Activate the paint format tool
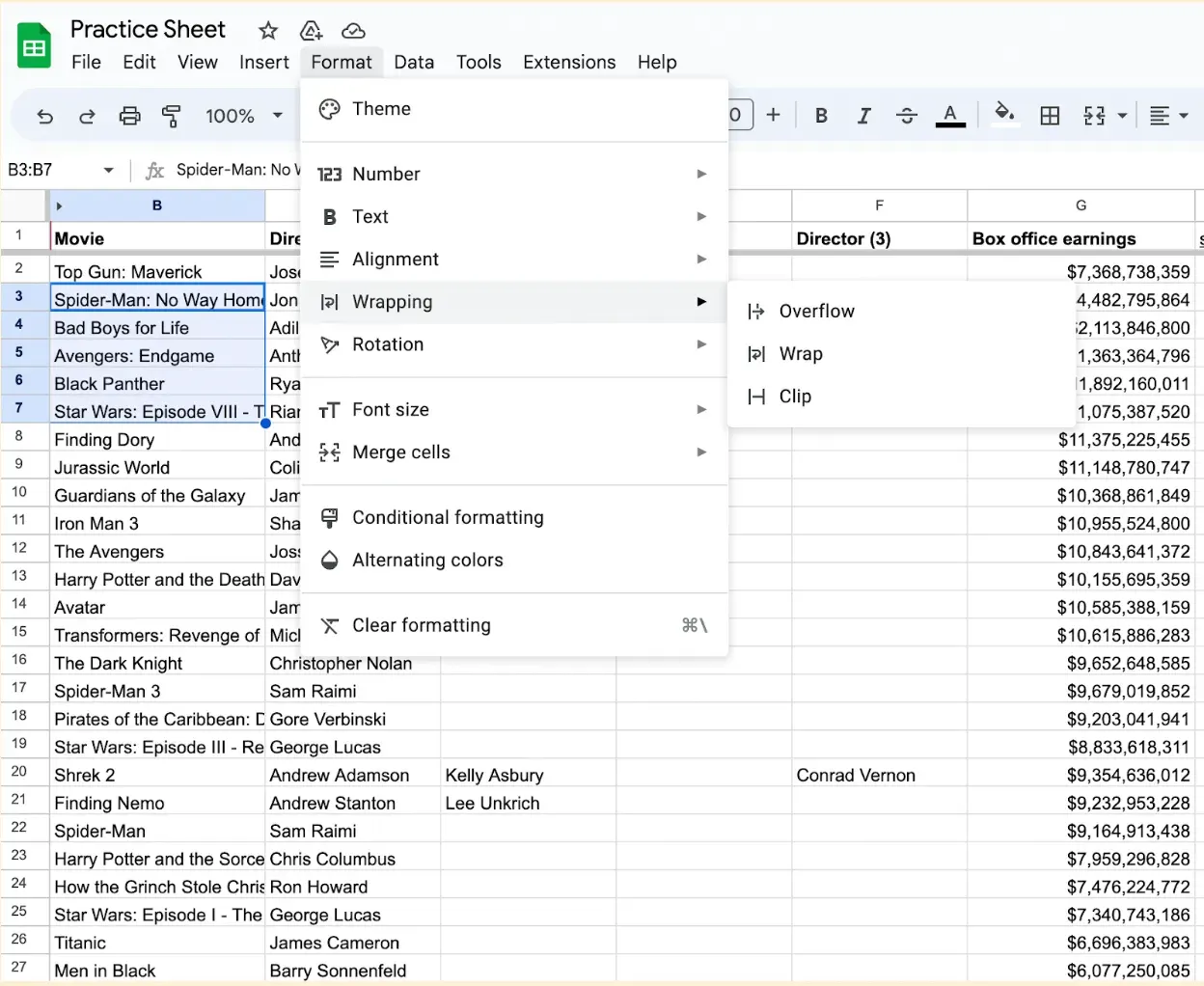Viewport: 1204px width, 986px height. (x=172, y=116)
